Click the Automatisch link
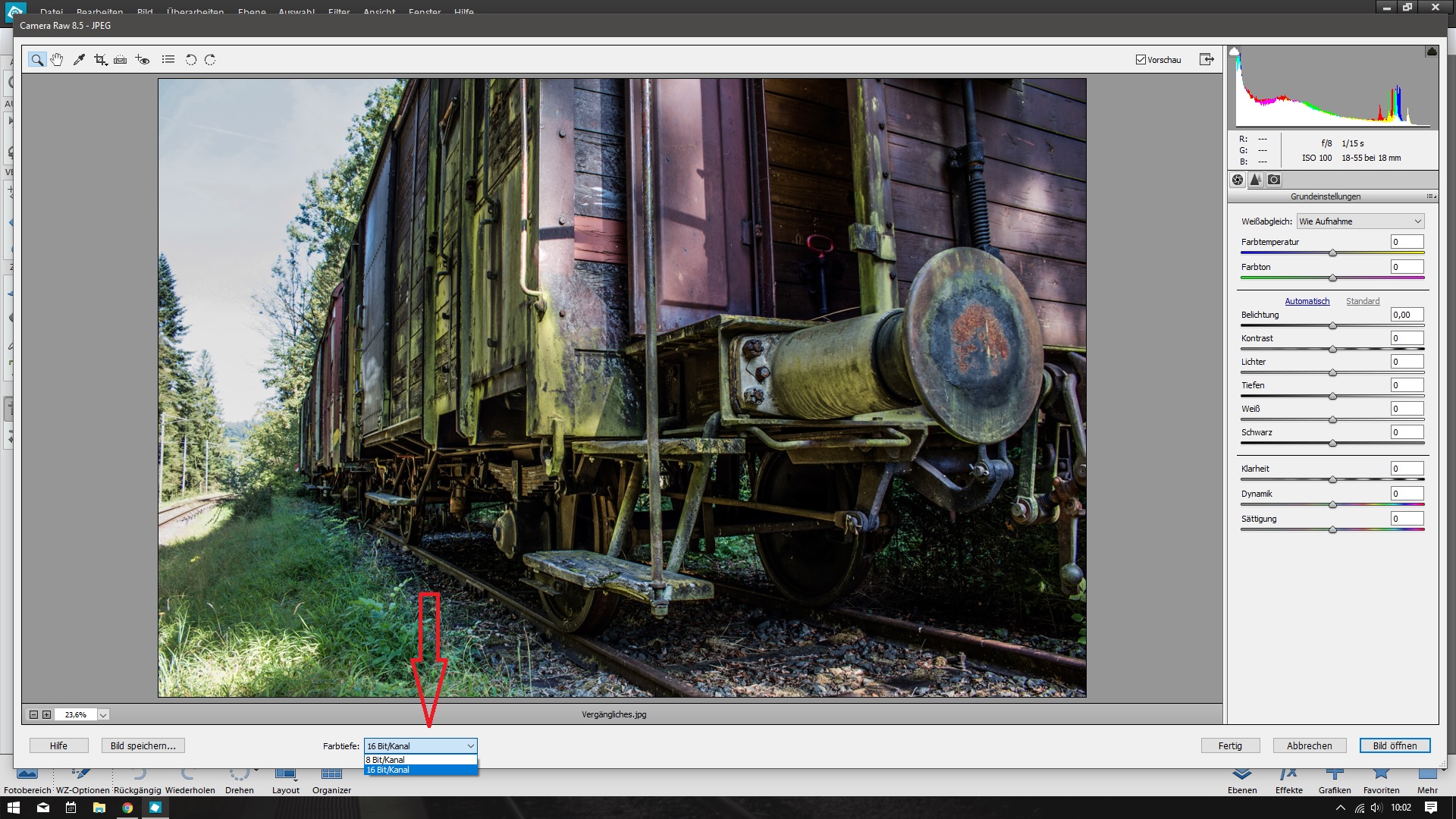The image size is (1456, 819). pyautogui.click(x=1307, y=301)
